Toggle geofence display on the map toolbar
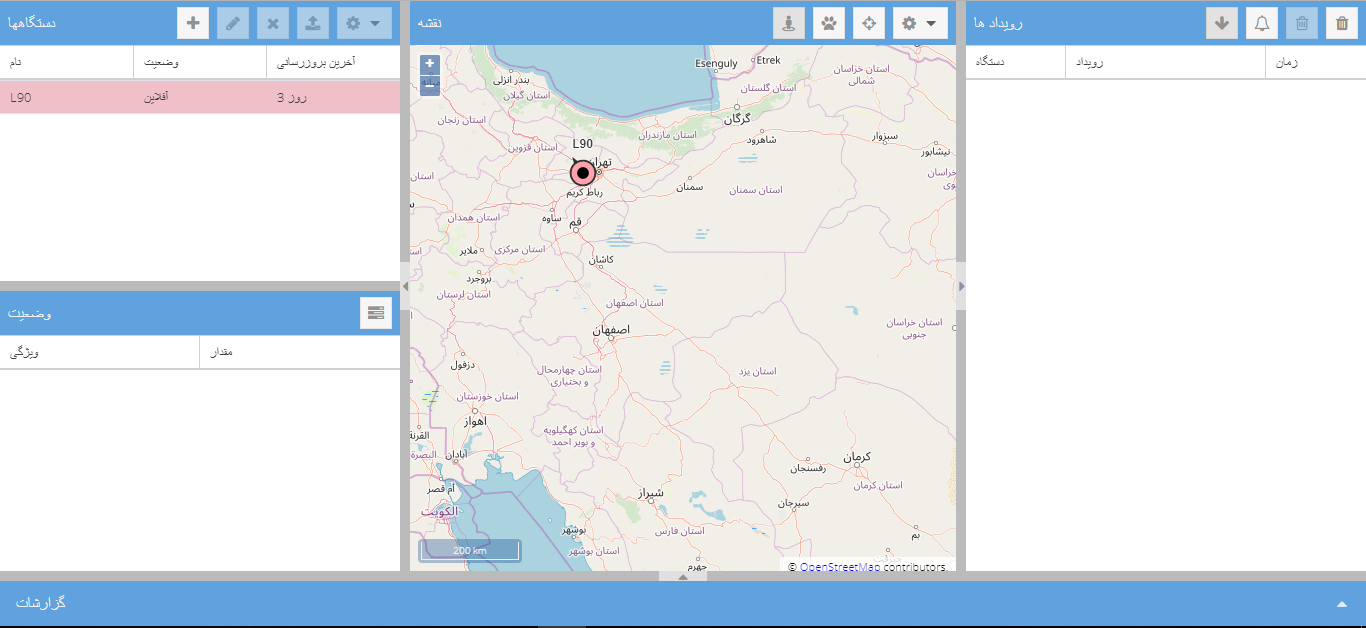 (x=789, y=23)
